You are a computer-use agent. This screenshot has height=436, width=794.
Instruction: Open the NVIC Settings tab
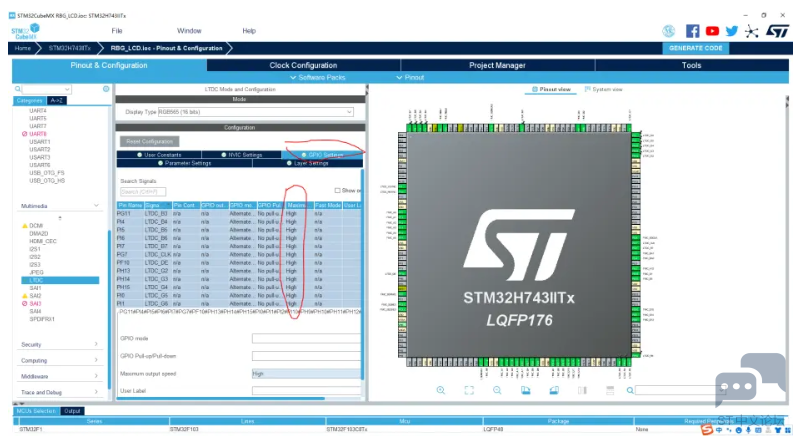[x=242, y=154]
